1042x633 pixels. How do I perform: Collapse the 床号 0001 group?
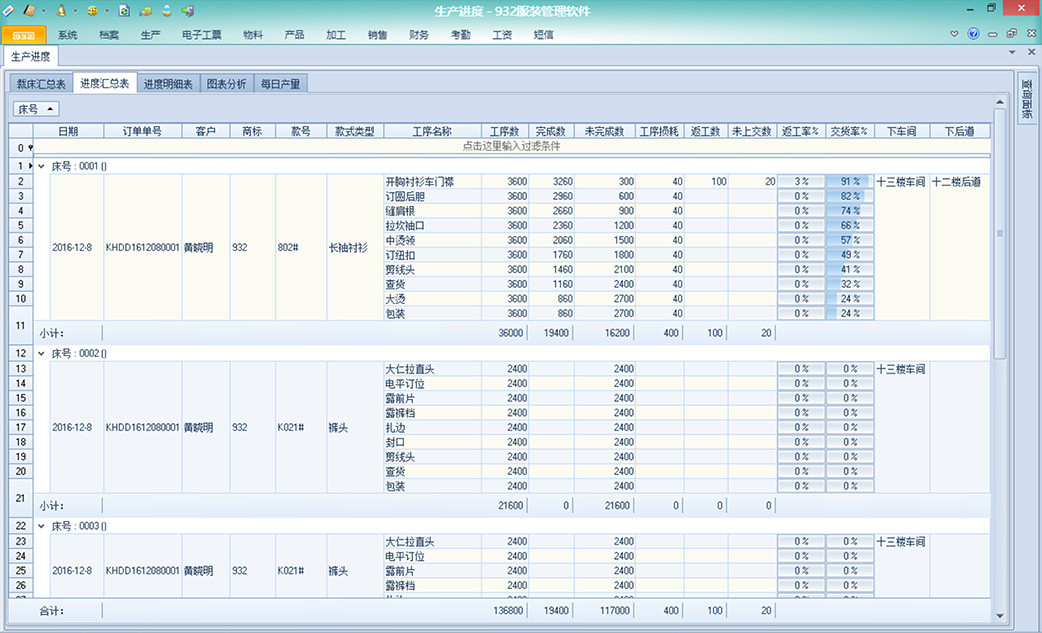(x=41, y=166)
